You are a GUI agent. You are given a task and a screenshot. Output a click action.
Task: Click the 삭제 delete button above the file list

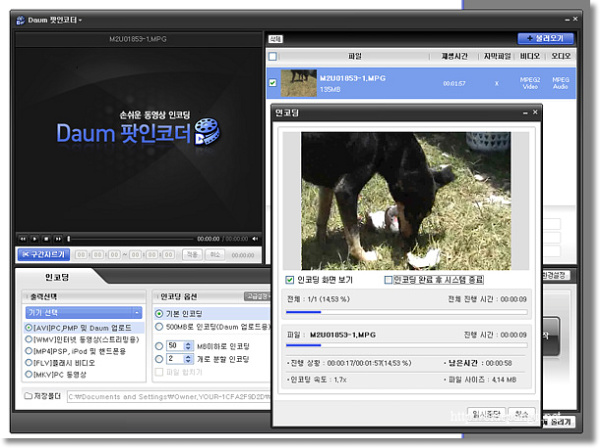275,39
